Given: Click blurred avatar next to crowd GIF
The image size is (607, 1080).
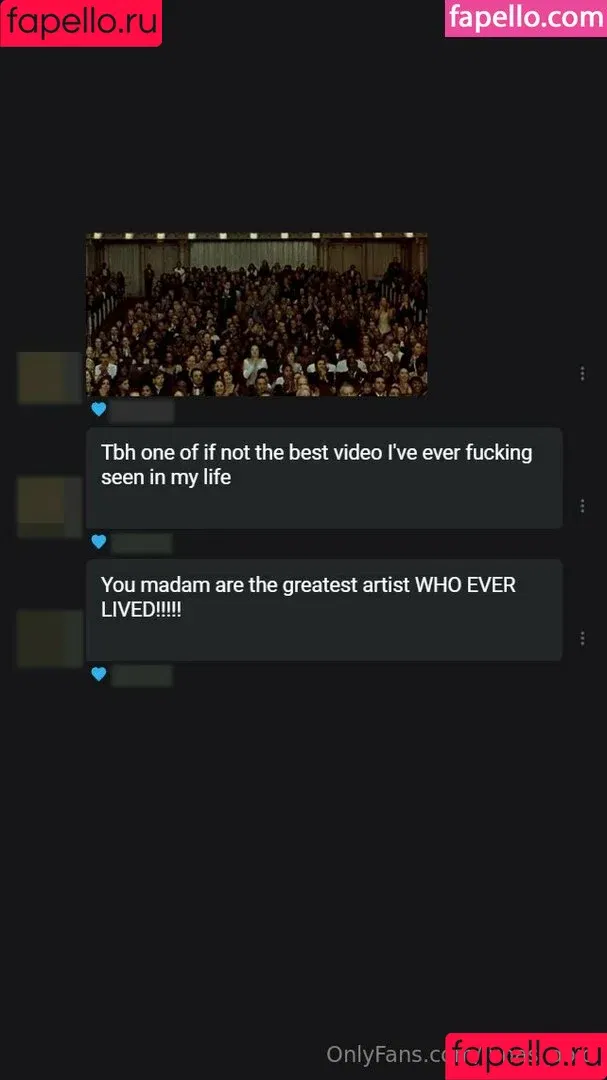Looking at the screenshot, I should click(50, 377).
